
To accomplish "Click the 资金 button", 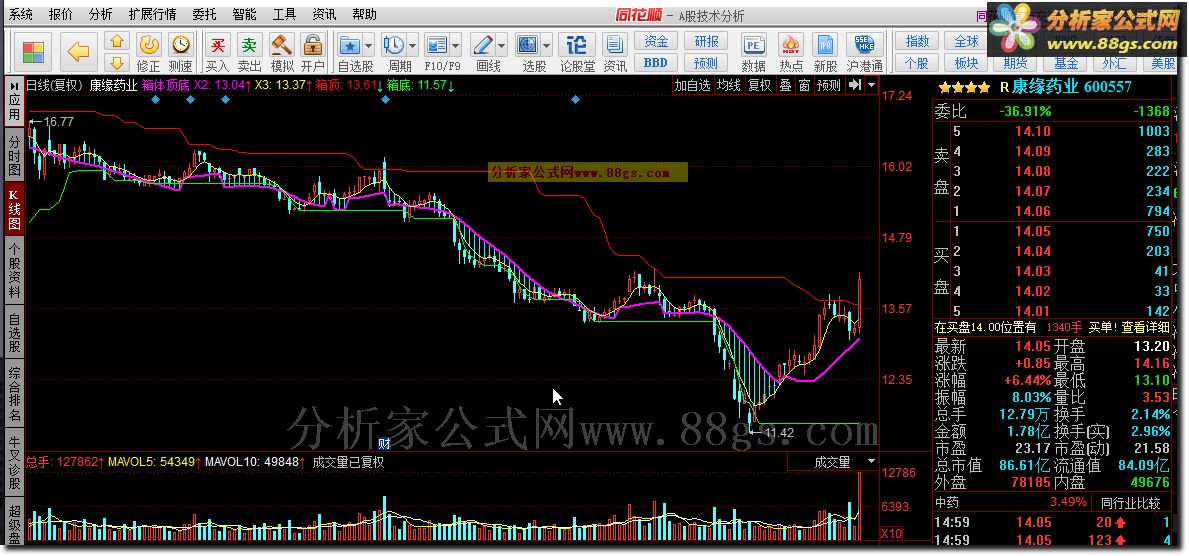I will (656, 41).
